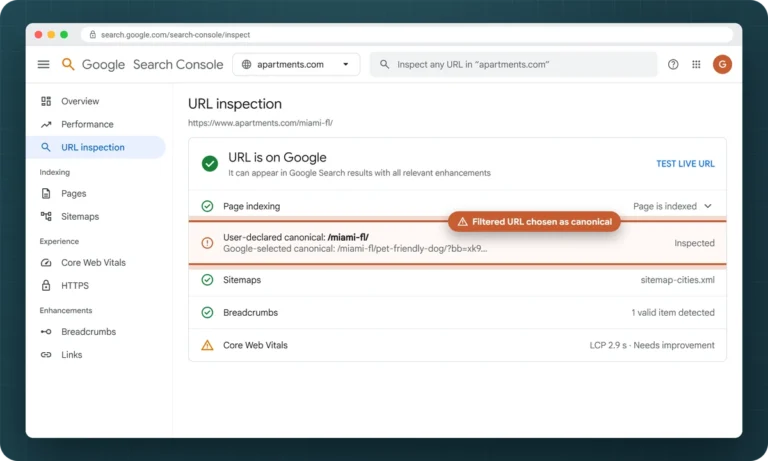Click the globe icon in property selector
Screen dimensions: 768x461
click(246, 64)
